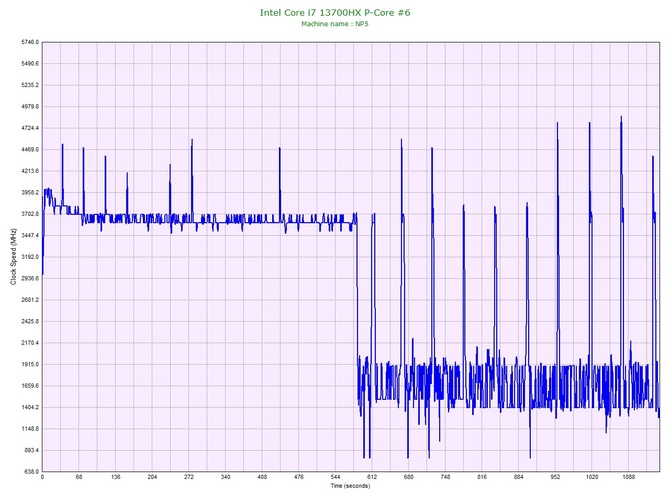Click the x-axis tick label 1088
Screen dimensions: 670x503
click(629, 477)
